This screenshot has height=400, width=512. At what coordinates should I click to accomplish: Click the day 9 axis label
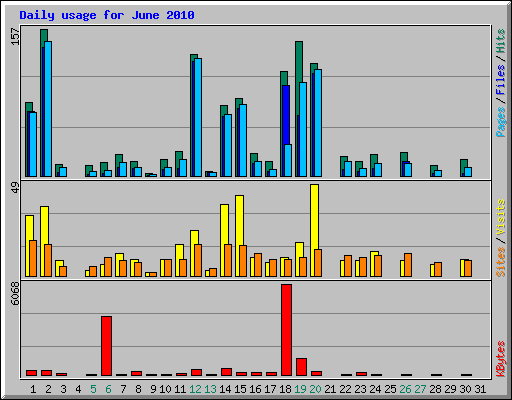click(x=153, y=389)
